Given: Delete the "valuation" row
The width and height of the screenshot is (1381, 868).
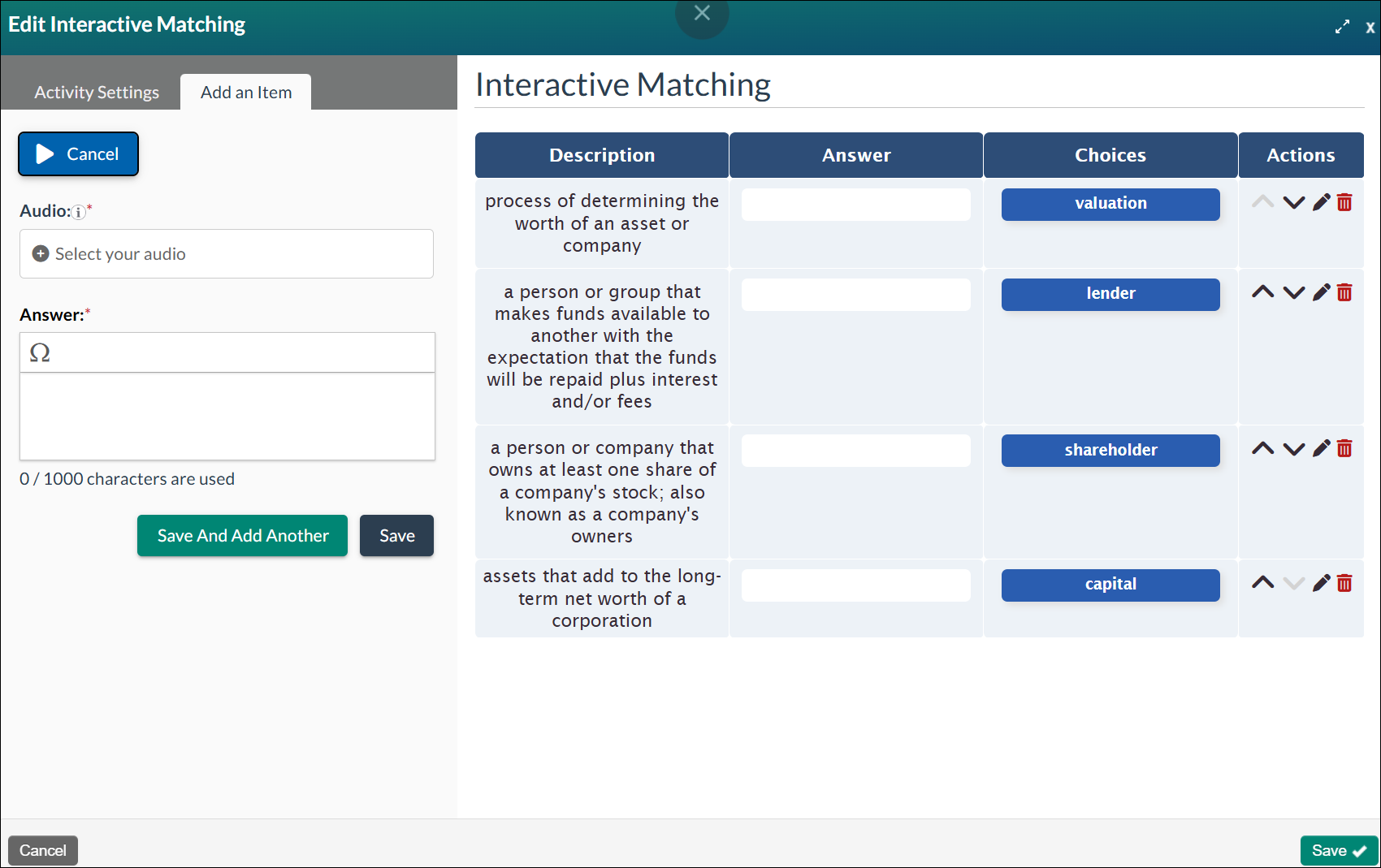Looking at the screenshot, I should [x=1345, y=202].
